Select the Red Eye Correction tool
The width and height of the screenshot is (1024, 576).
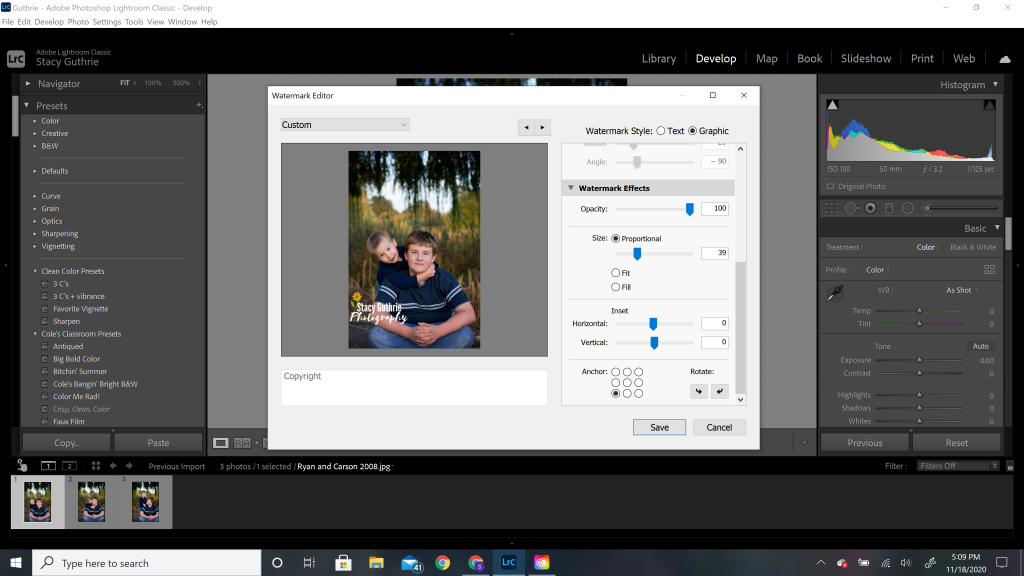click(871, 207)
